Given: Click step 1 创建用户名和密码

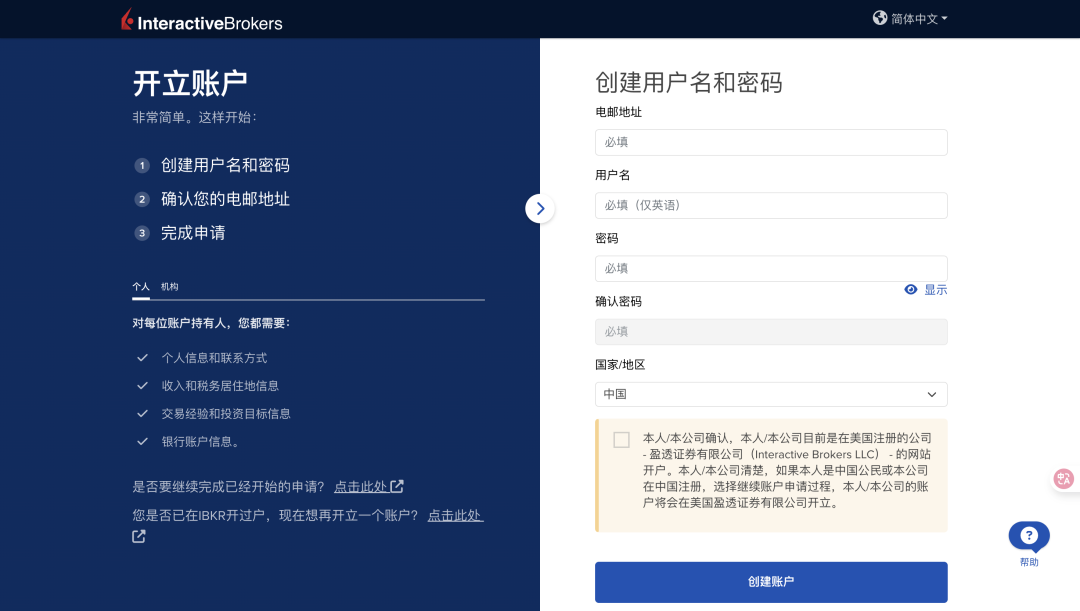Looking at the screenshot, I should [x=212, y=165].
